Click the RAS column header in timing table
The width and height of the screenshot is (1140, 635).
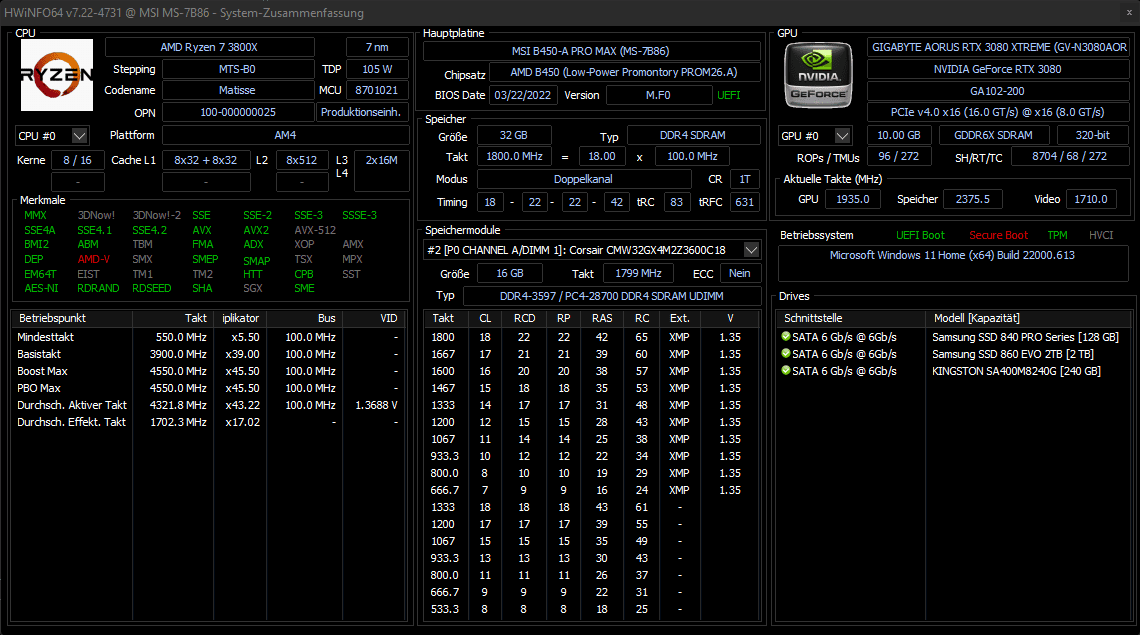602,318
